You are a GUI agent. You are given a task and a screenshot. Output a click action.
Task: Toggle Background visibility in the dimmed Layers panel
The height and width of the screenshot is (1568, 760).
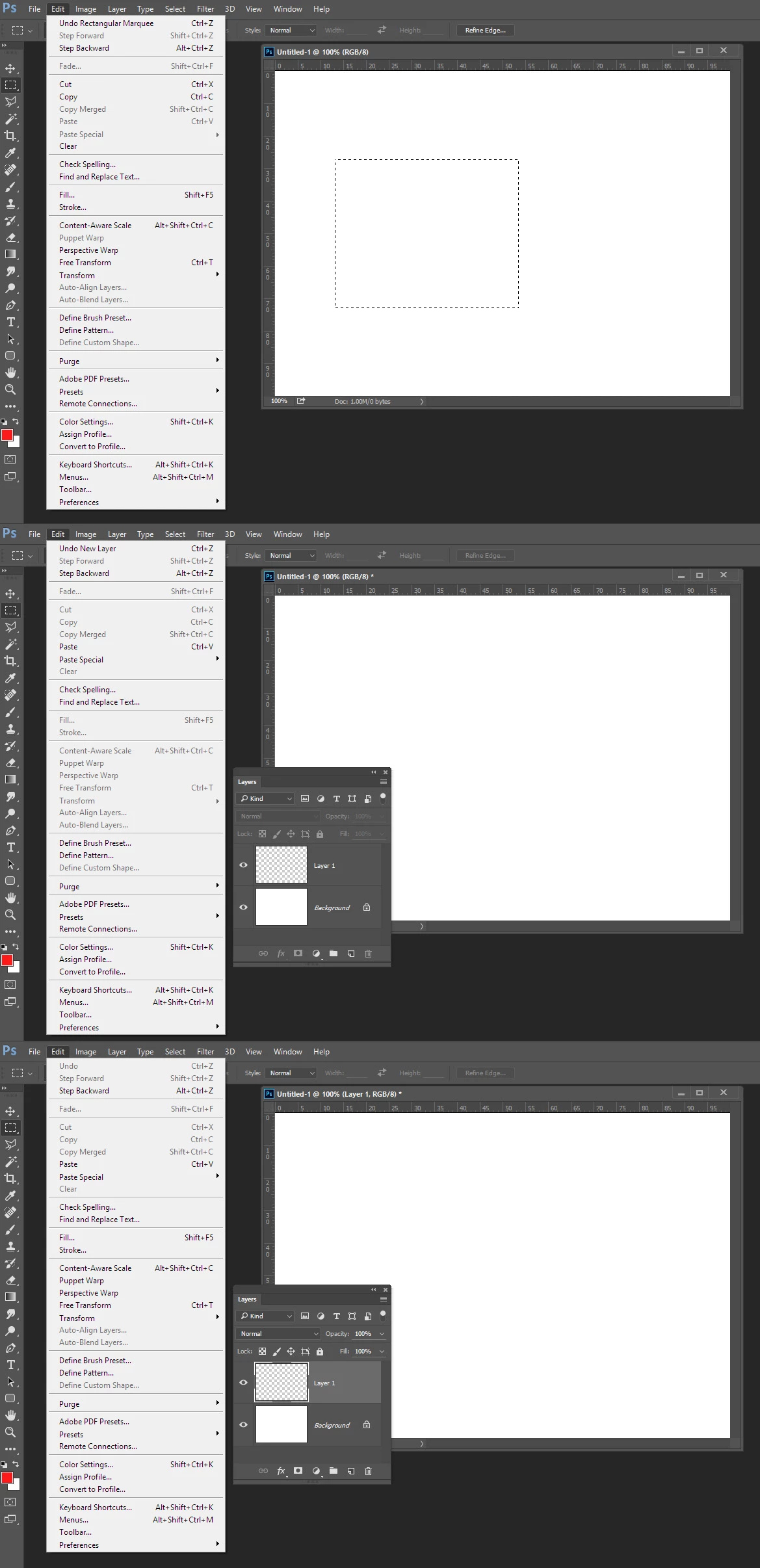click(243, 907)
